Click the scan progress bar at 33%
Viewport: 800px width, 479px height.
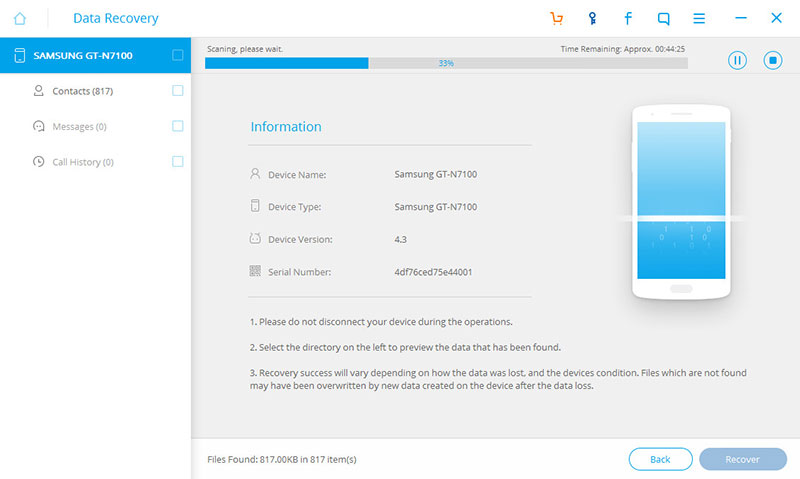[x=446, y=63]
